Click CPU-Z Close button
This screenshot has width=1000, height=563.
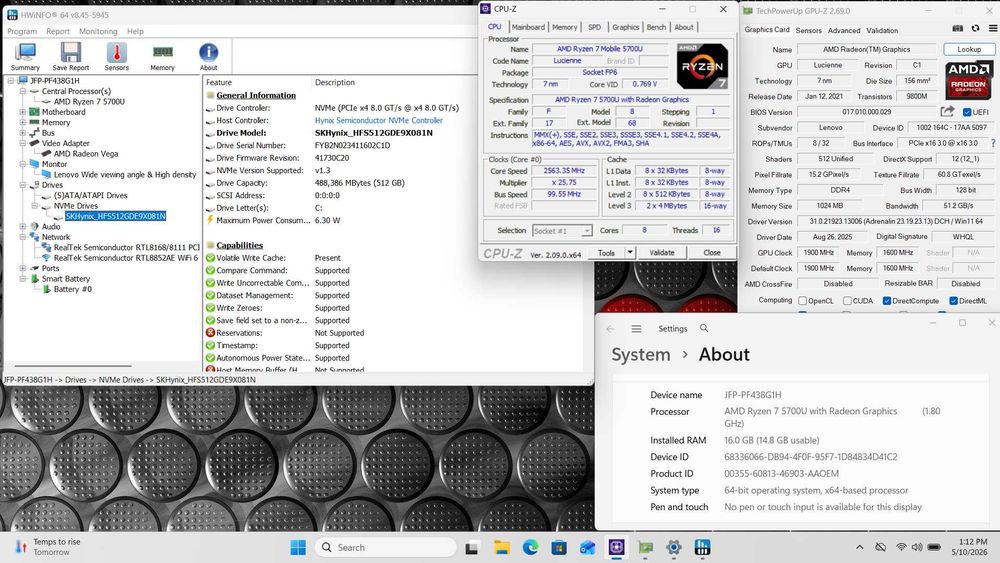click(712, 252)
